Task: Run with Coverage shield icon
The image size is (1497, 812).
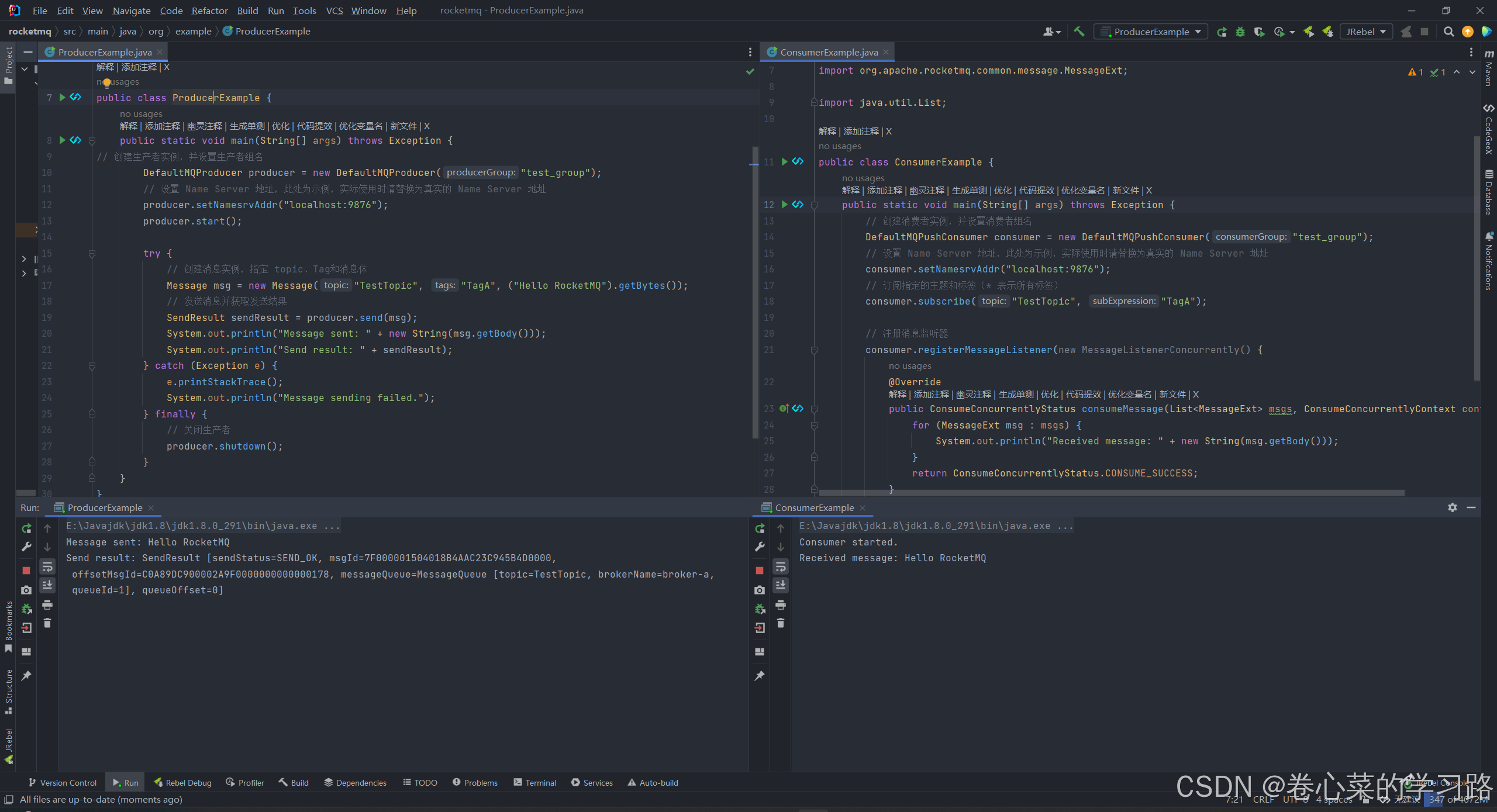Action: coord(1259,32)
